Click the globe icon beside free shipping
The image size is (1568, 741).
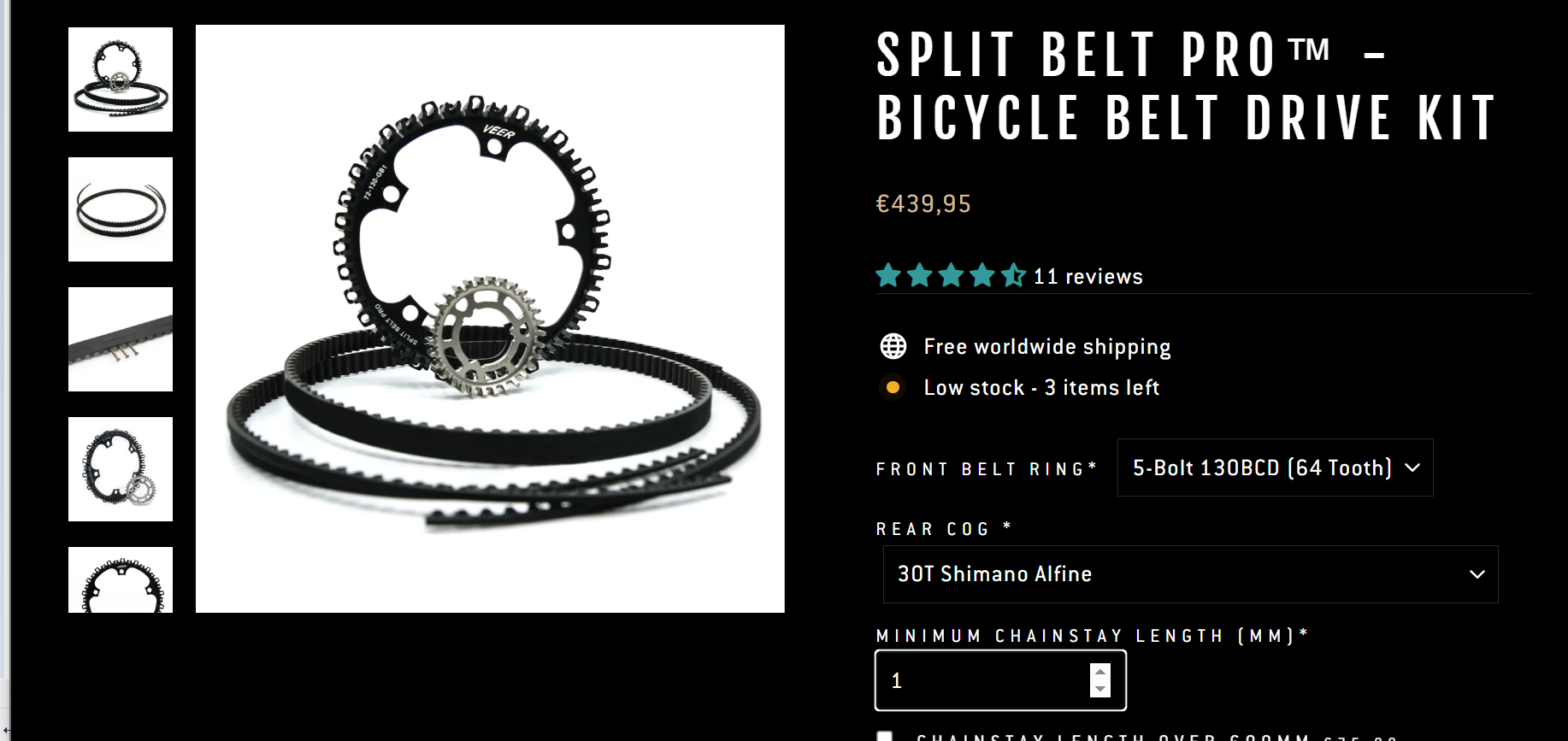[x=893, y=346]
